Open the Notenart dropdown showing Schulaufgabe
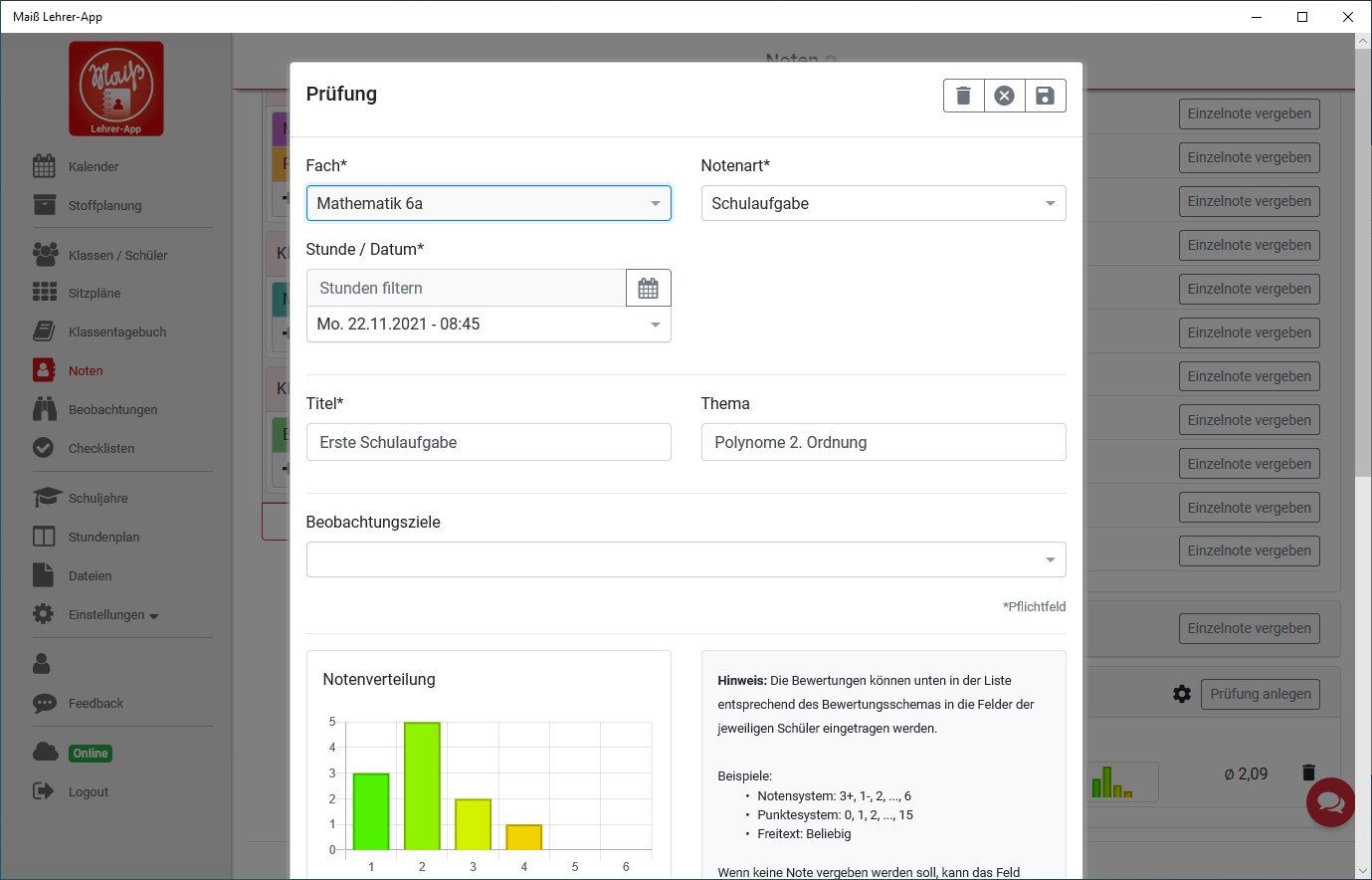Screen dimensions: 1372x880 883,203
